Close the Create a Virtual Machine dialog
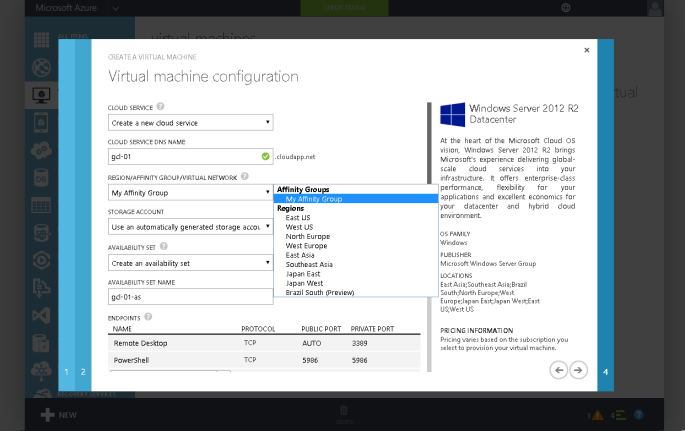 click(x=587, y=50)
